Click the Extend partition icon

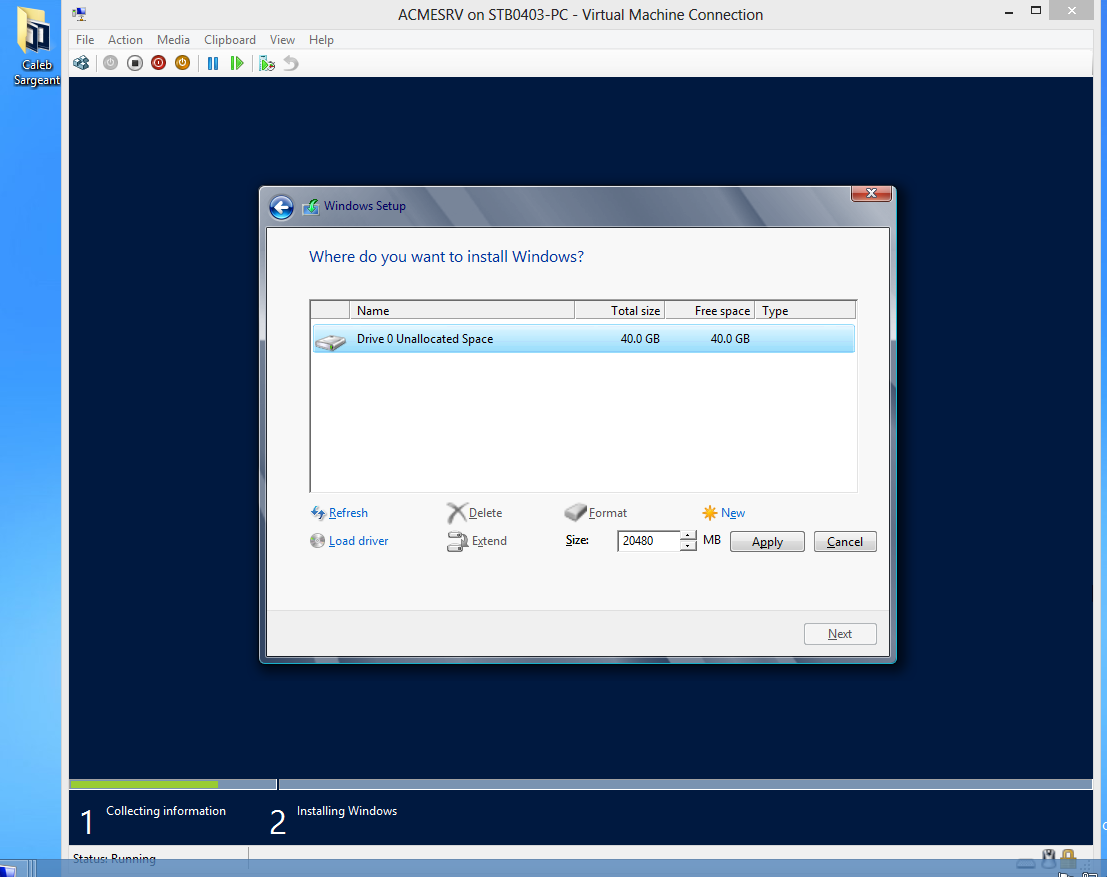(x=457, y=542)
